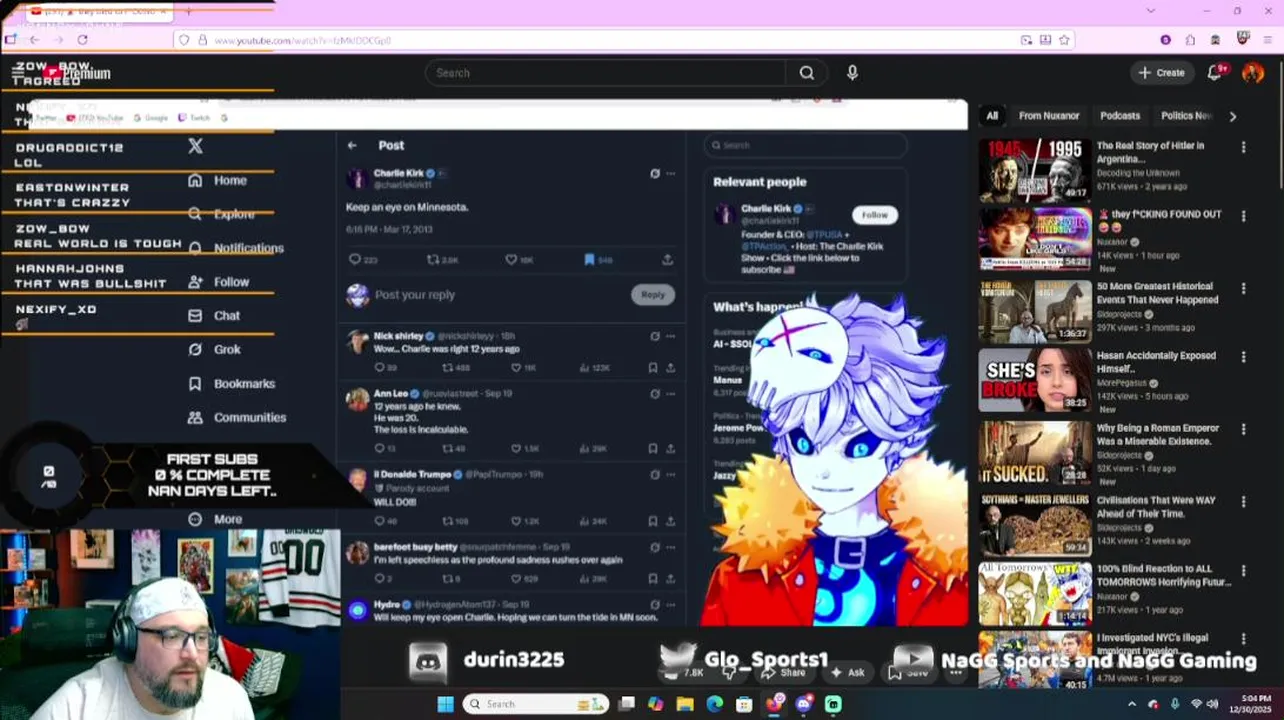Open Bookmarks in the X sidebar

click(x=230, y=383)
